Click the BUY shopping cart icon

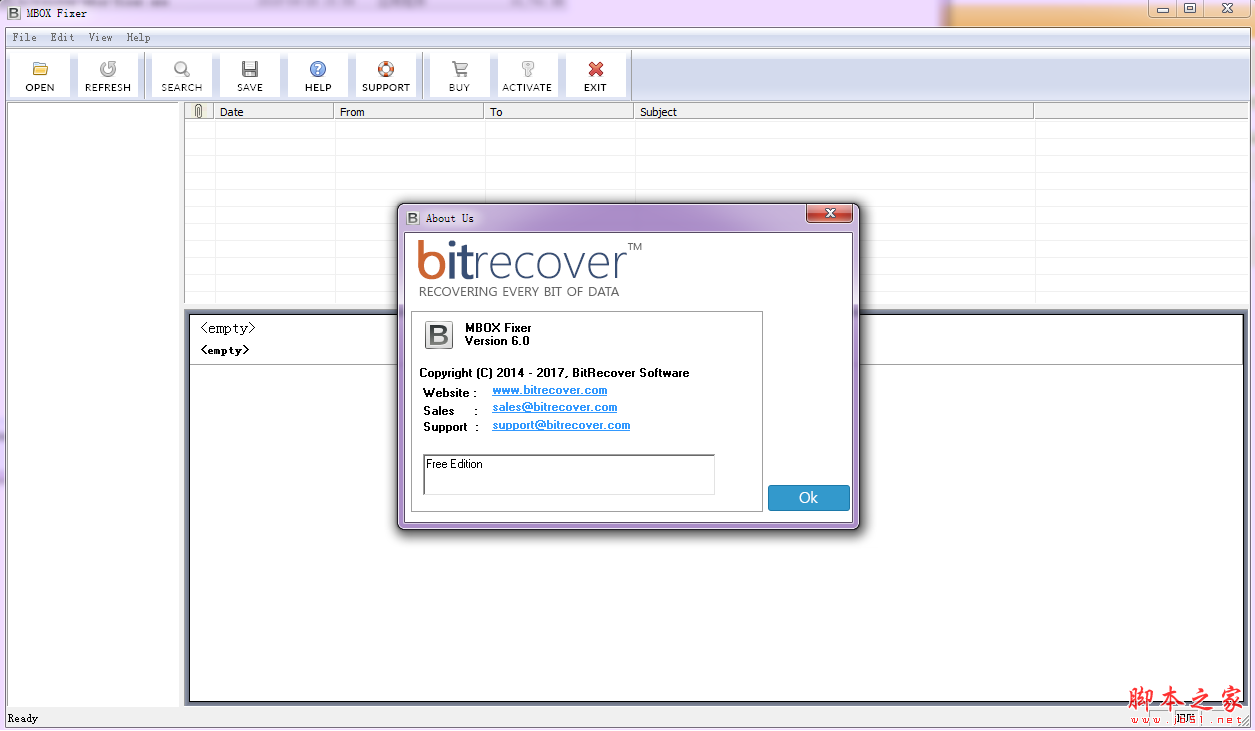[x=460, y=69]
